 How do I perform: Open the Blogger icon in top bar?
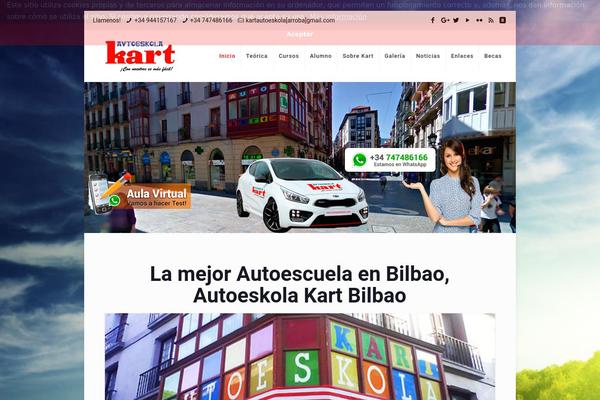pos(503,20)
